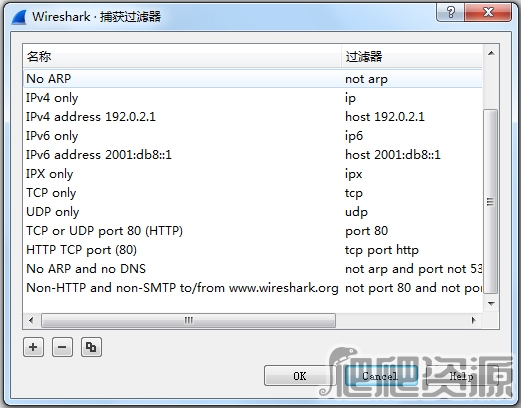This screenshot has height=408, width=521.
Task: Select the "UDP only" filter name
Action: 53,212
